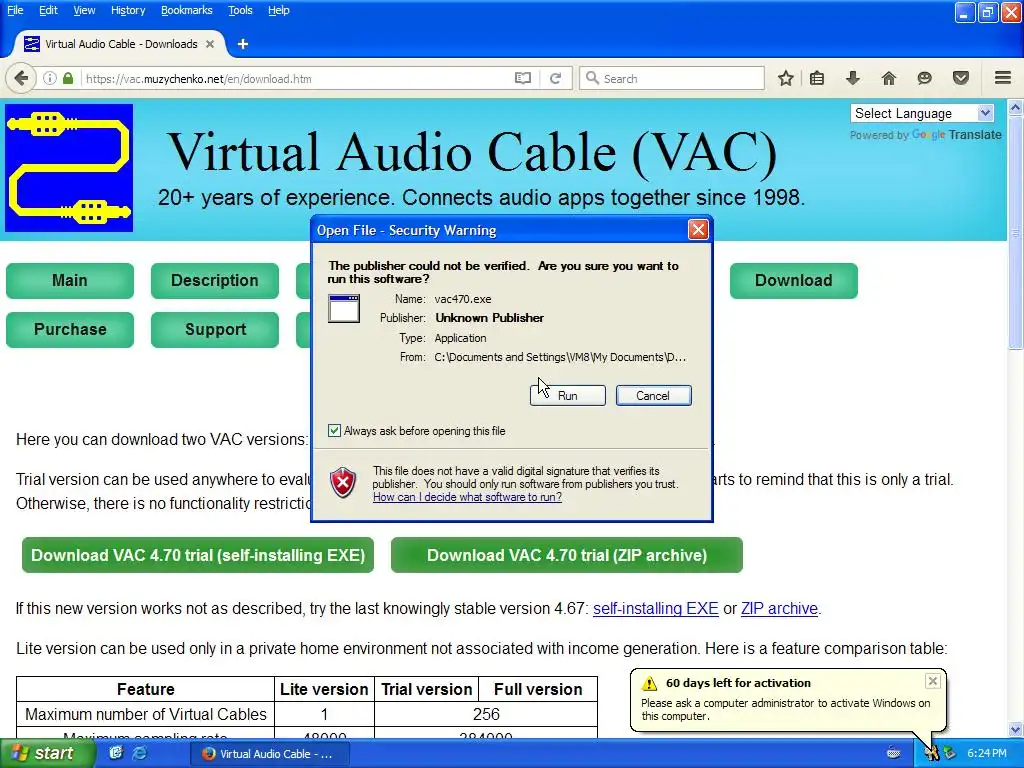This screenshot has height=768, width=1024.
Task: Close the Security Warning dialog
Action: click(x=698, y=230)
